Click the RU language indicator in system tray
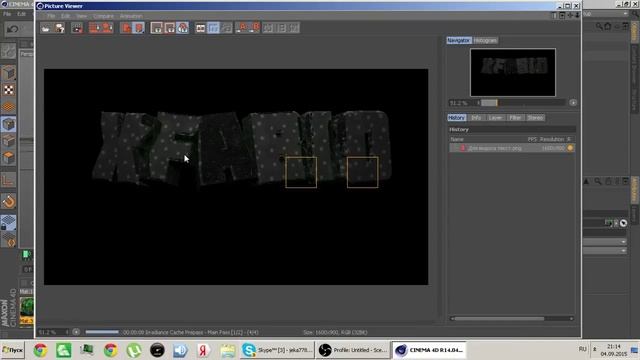640x360 pixels. [582, 349]
